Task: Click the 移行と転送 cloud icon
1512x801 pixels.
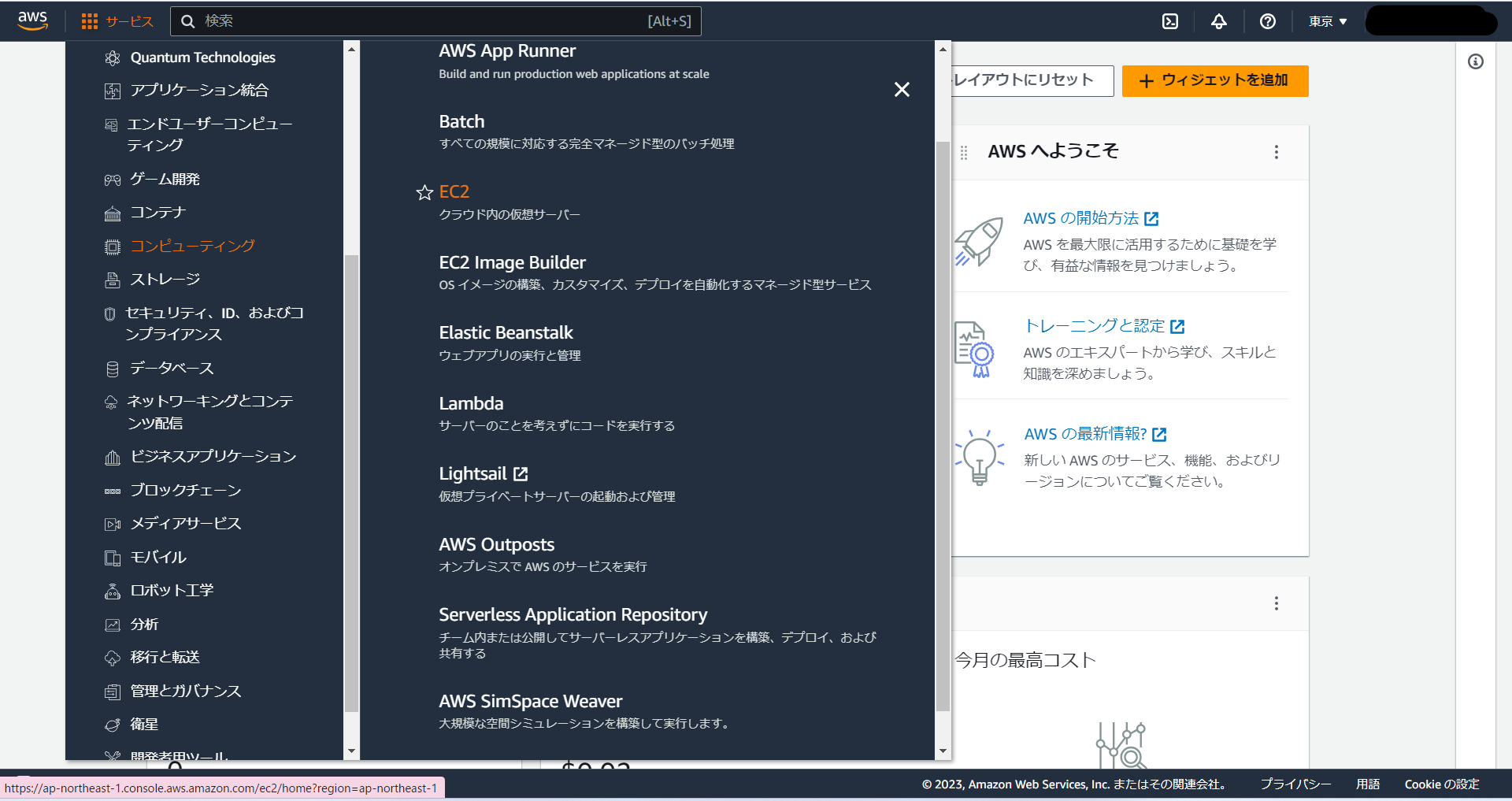Action: (113, 658)
